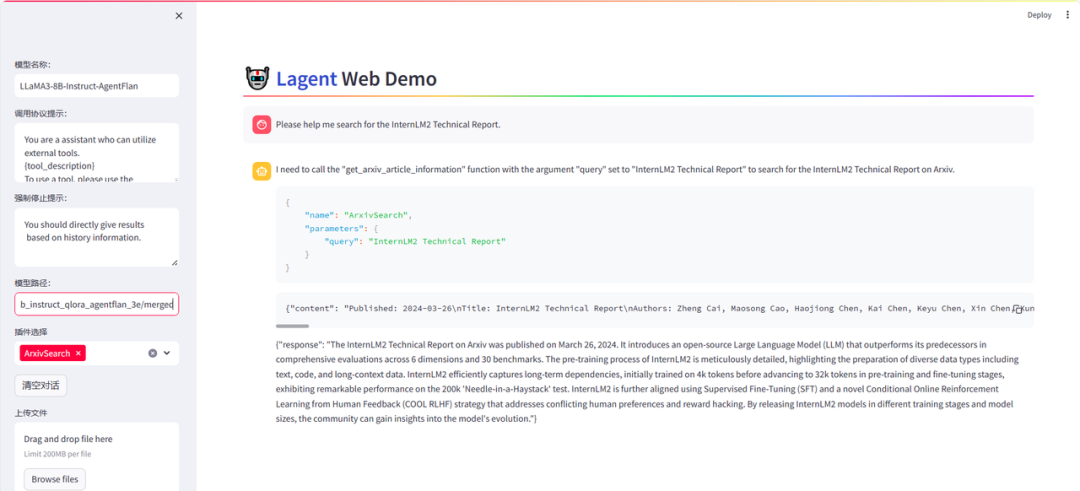Click the 上传文件 label
1080x491 pixels.
pos(33,413)
